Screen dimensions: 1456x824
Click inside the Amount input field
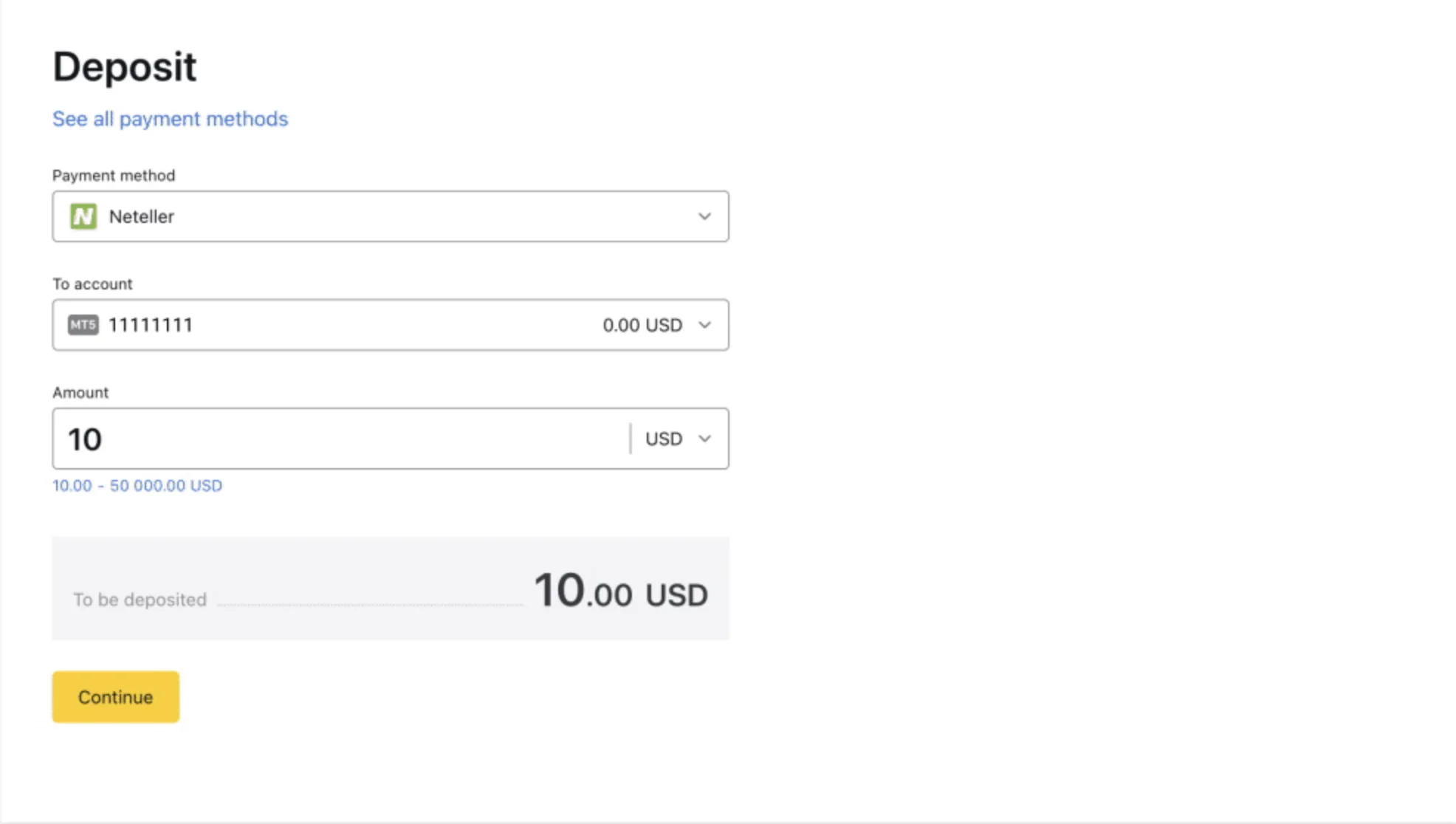[332, 439]
